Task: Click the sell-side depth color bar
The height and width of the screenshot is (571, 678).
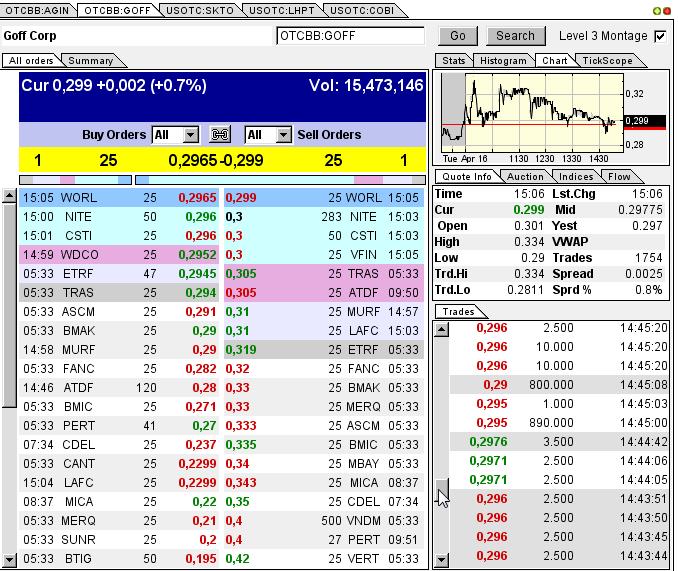Action: (x=280, y=180)
